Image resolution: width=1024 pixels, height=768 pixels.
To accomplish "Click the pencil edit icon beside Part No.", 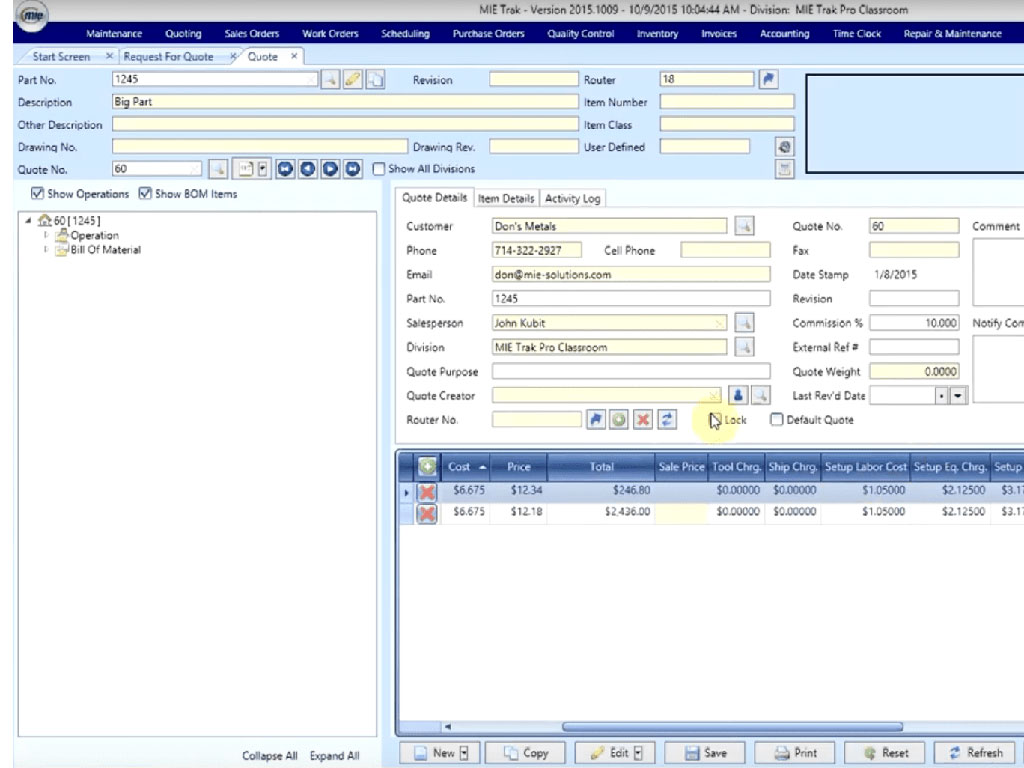I will pyautogui.click(x=352, y=80).
